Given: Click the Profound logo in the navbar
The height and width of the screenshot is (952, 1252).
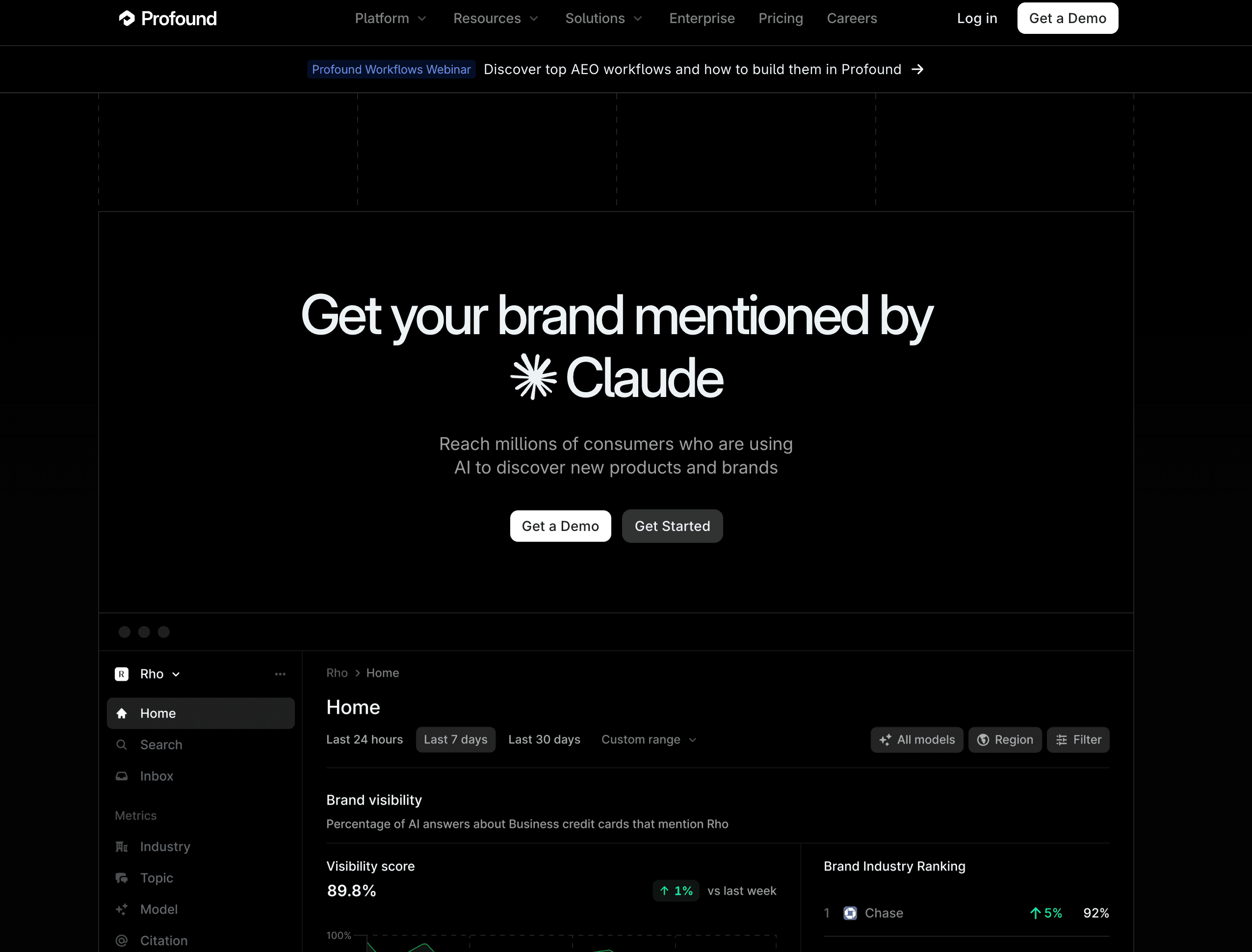Looking at the screenshot, I should pos(167,18).
